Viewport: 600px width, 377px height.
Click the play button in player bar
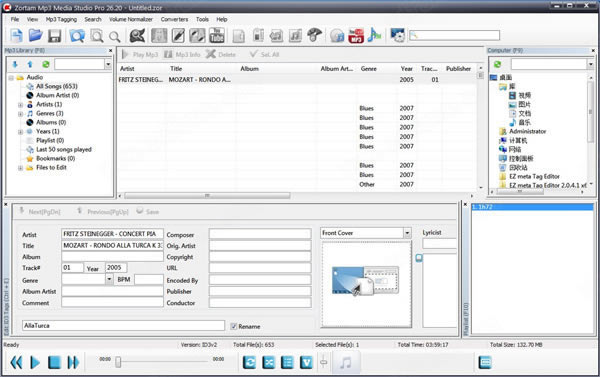pyautogui.click(x=35, y=362)
